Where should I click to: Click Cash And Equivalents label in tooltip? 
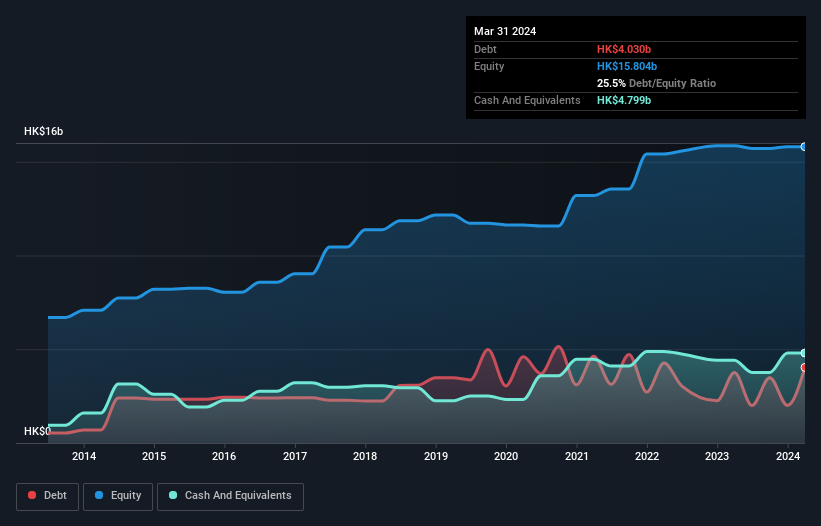pos(527,100)
